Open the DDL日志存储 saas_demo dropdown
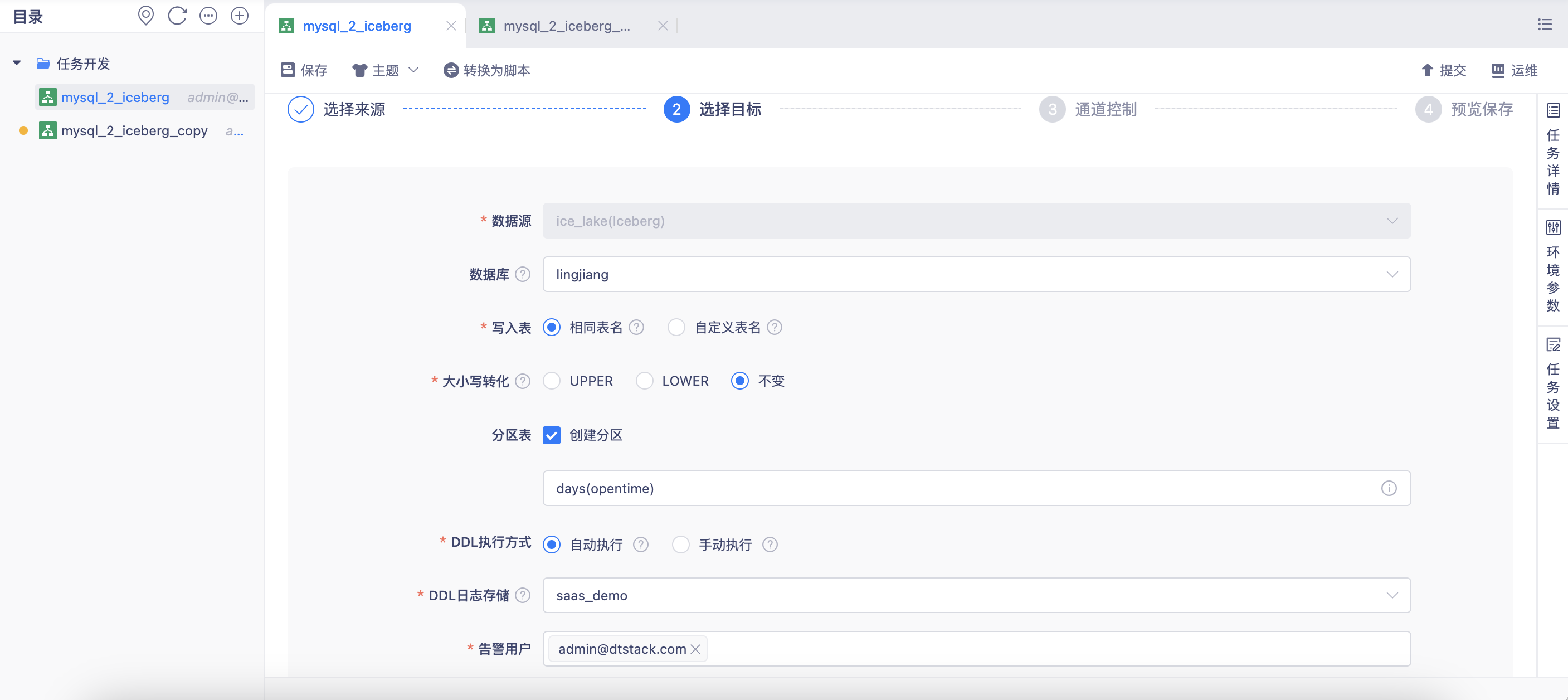Screen dimensions: 1568x700 point(976,595)
